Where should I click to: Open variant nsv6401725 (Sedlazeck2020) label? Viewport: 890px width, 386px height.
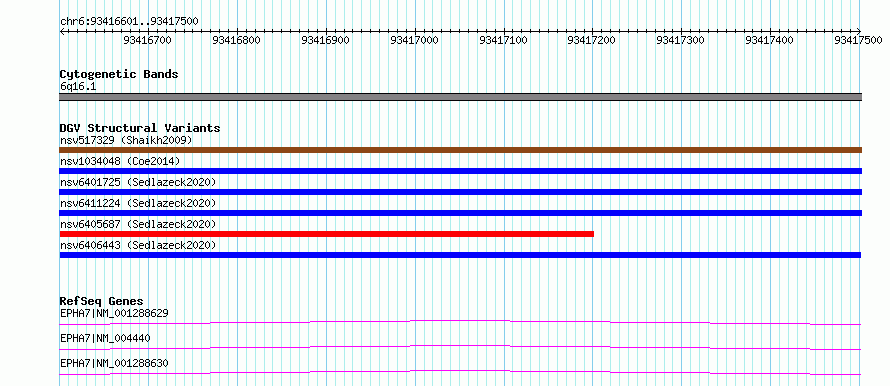pos(138,182)
